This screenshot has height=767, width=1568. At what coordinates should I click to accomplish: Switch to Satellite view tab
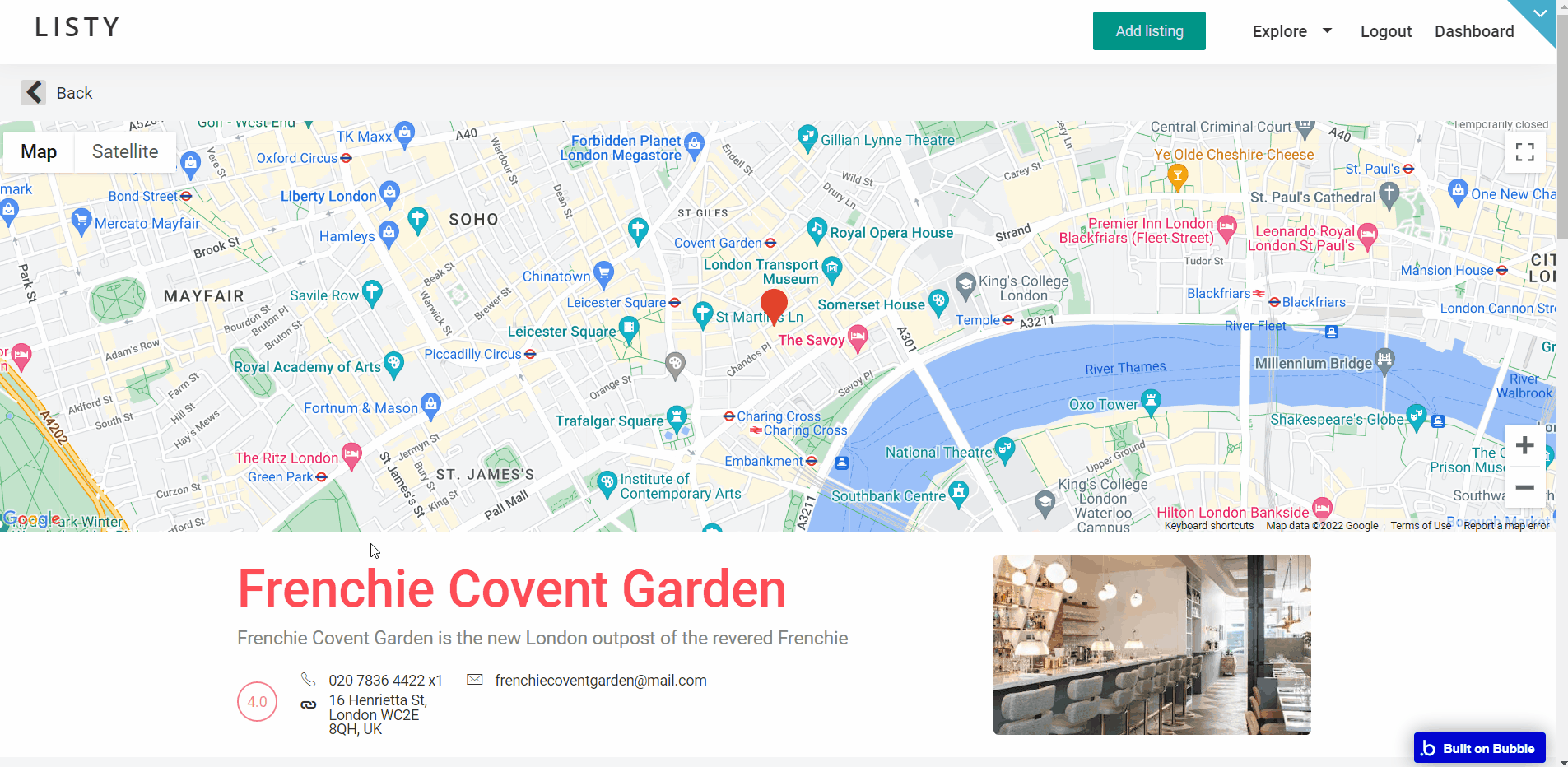pos(125,151)
